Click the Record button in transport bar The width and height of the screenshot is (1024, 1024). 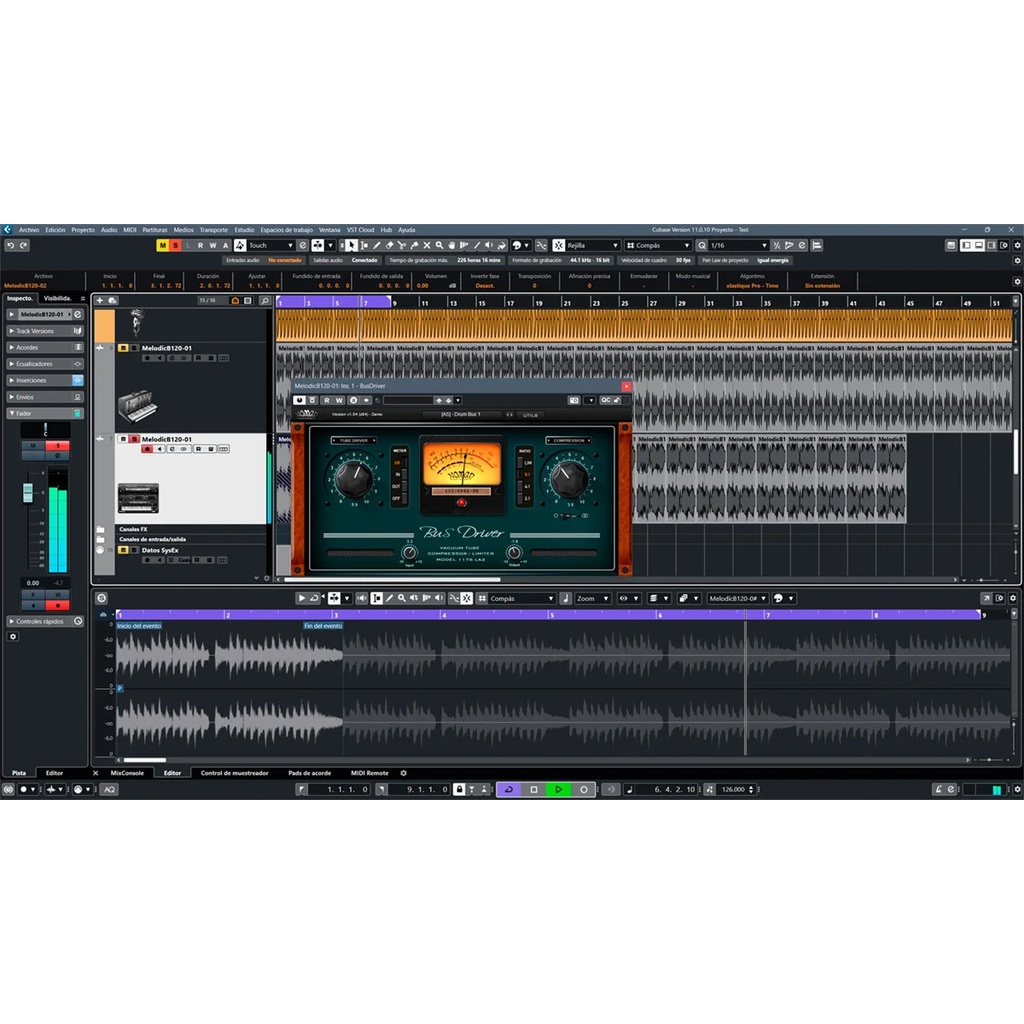click(x=583, y=790)
